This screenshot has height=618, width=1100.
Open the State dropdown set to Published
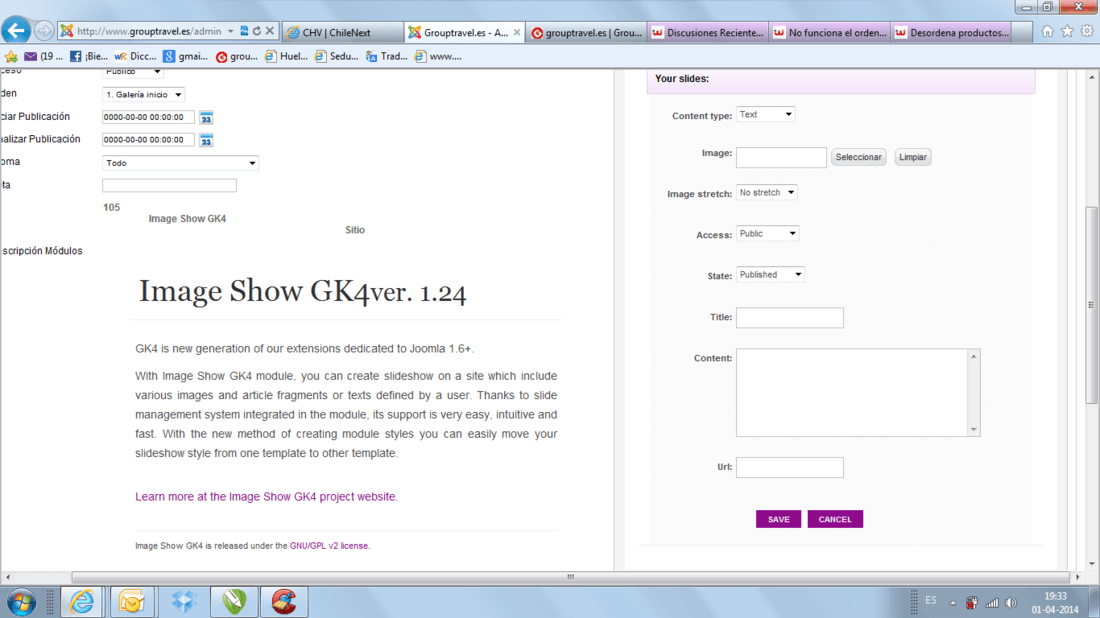[770, 274]
